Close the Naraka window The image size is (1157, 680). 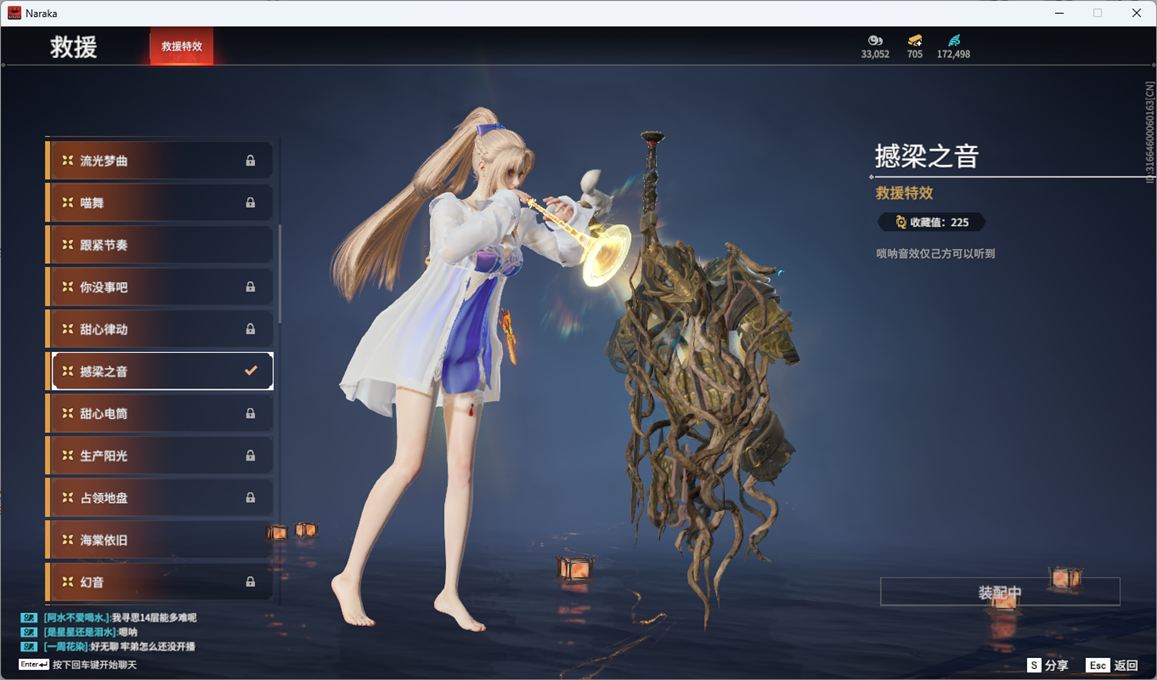1136,13
